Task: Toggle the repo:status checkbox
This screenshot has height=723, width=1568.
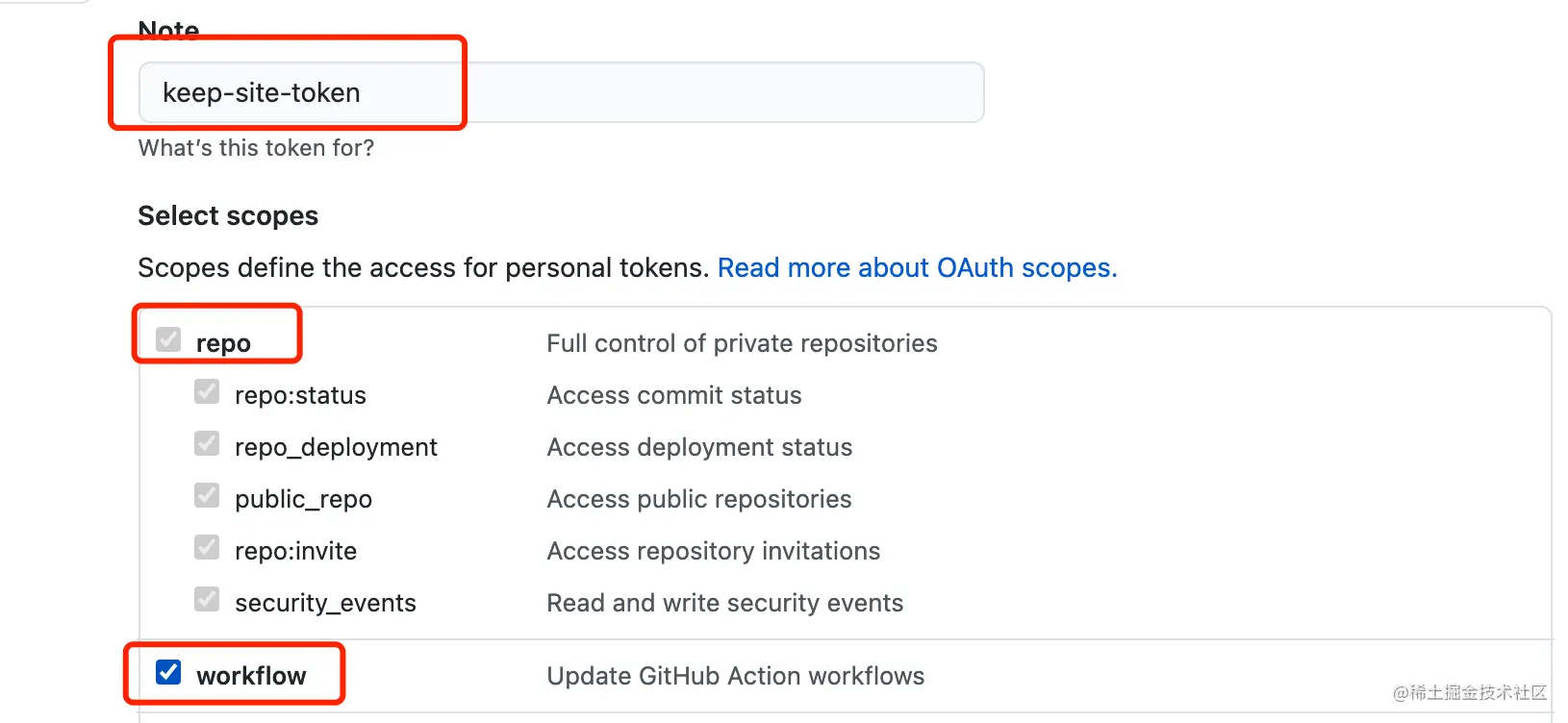Action: click(207, 392)
